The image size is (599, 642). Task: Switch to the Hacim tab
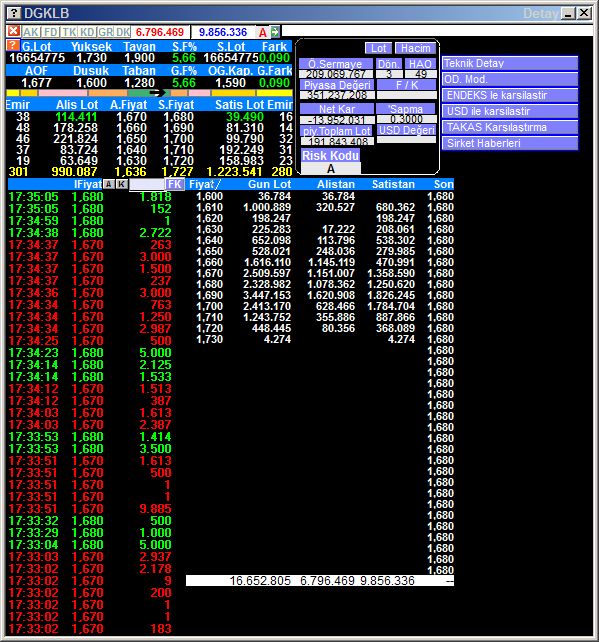click(x=415, y=48)
